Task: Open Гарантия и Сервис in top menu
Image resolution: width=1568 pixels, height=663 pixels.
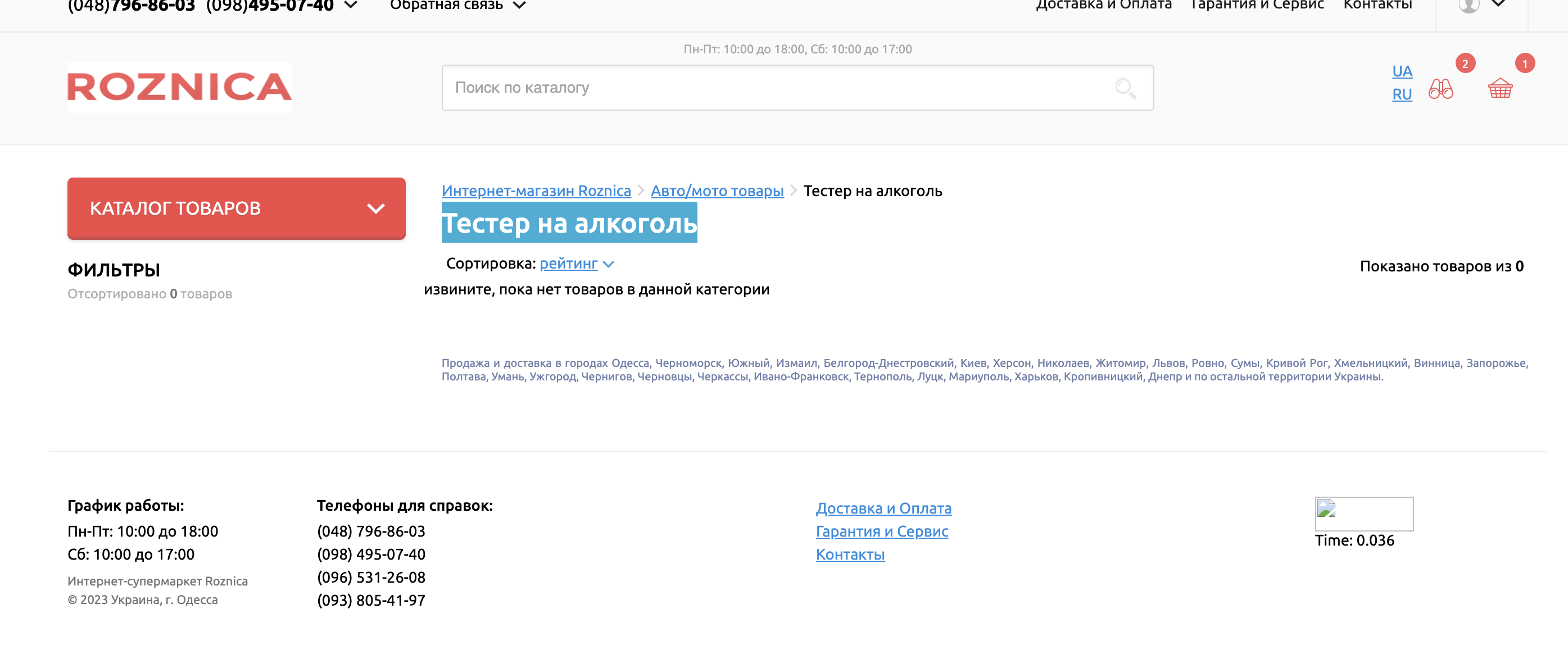Action: pyautogui.click(x=1257, y=5)
